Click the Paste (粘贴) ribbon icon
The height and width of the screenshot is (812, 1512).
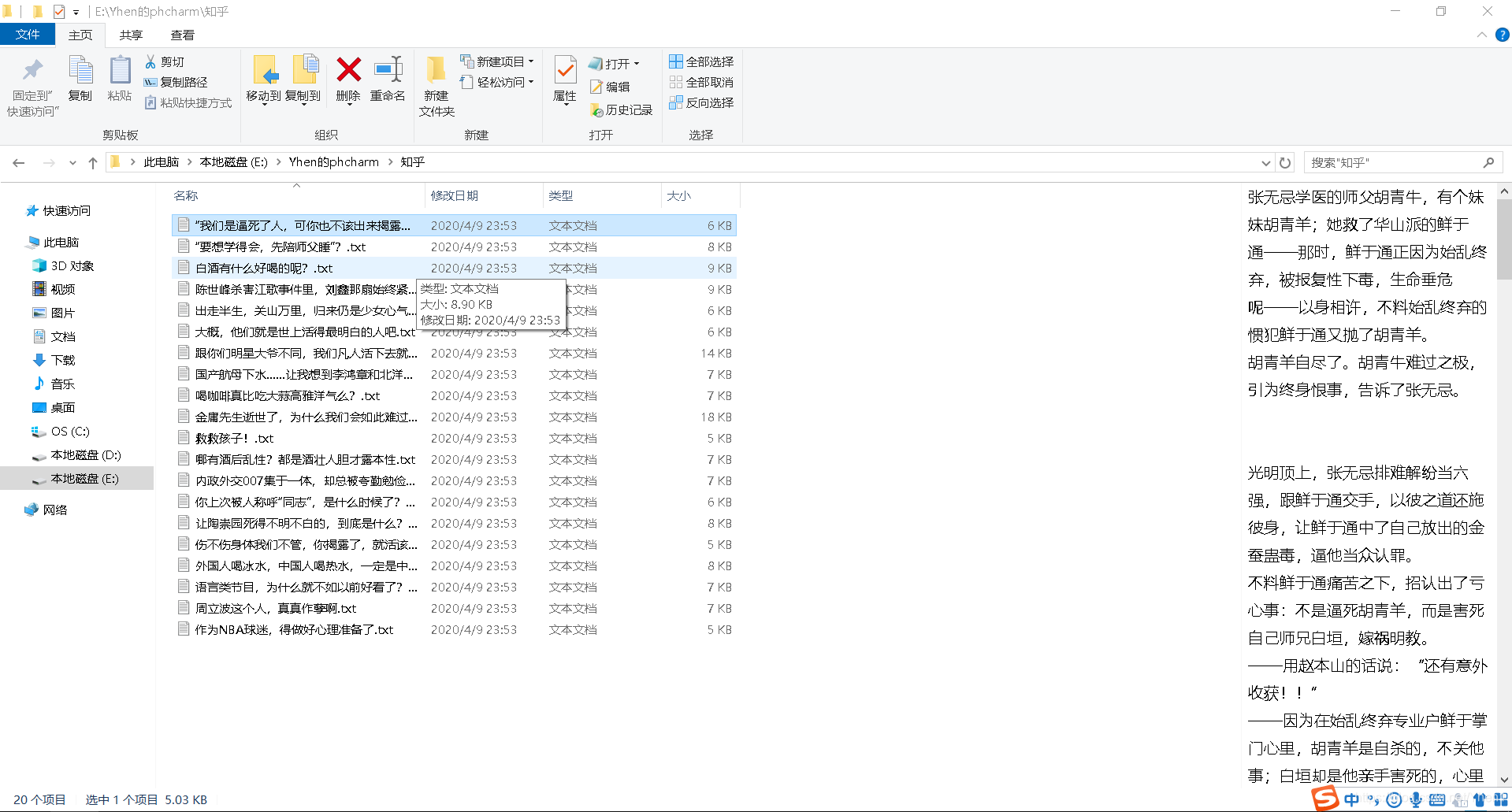click(120, 79)
